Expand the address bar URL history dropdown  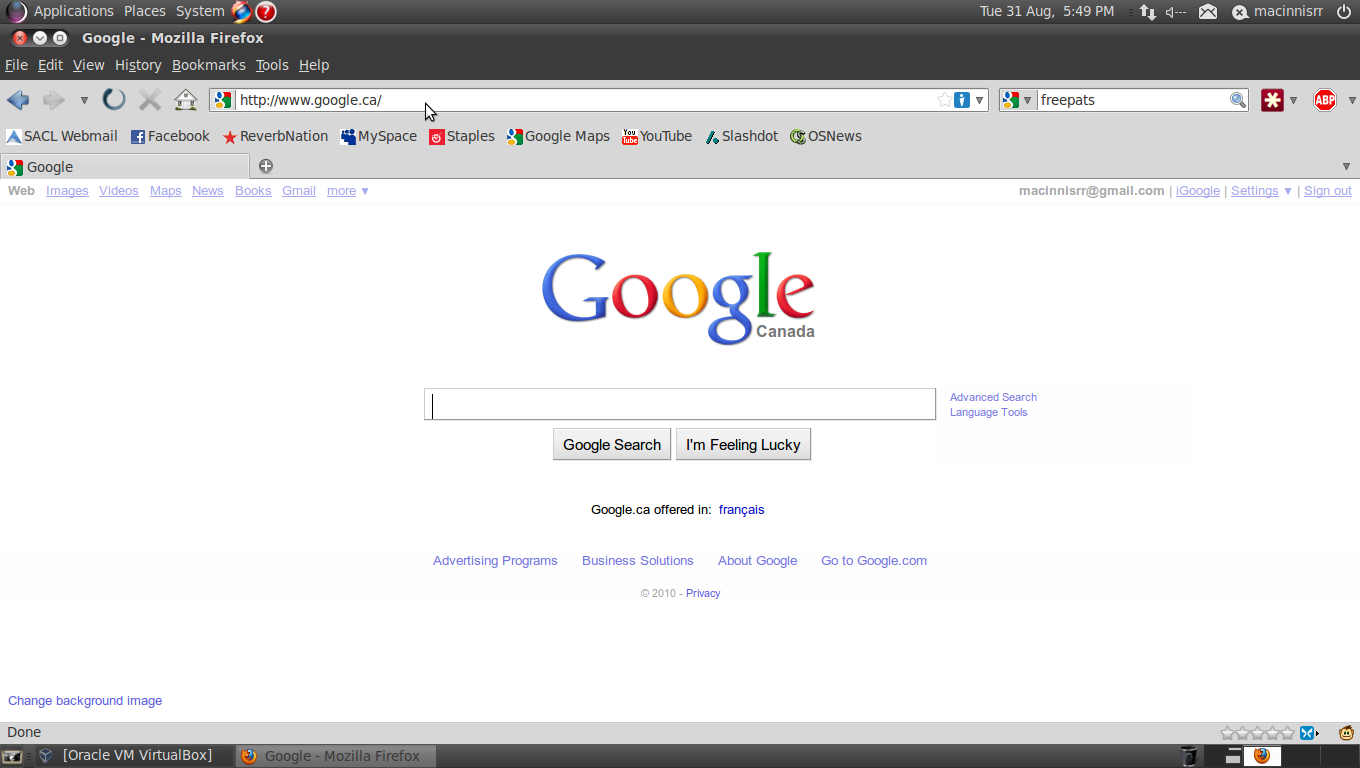pos(980,100)
